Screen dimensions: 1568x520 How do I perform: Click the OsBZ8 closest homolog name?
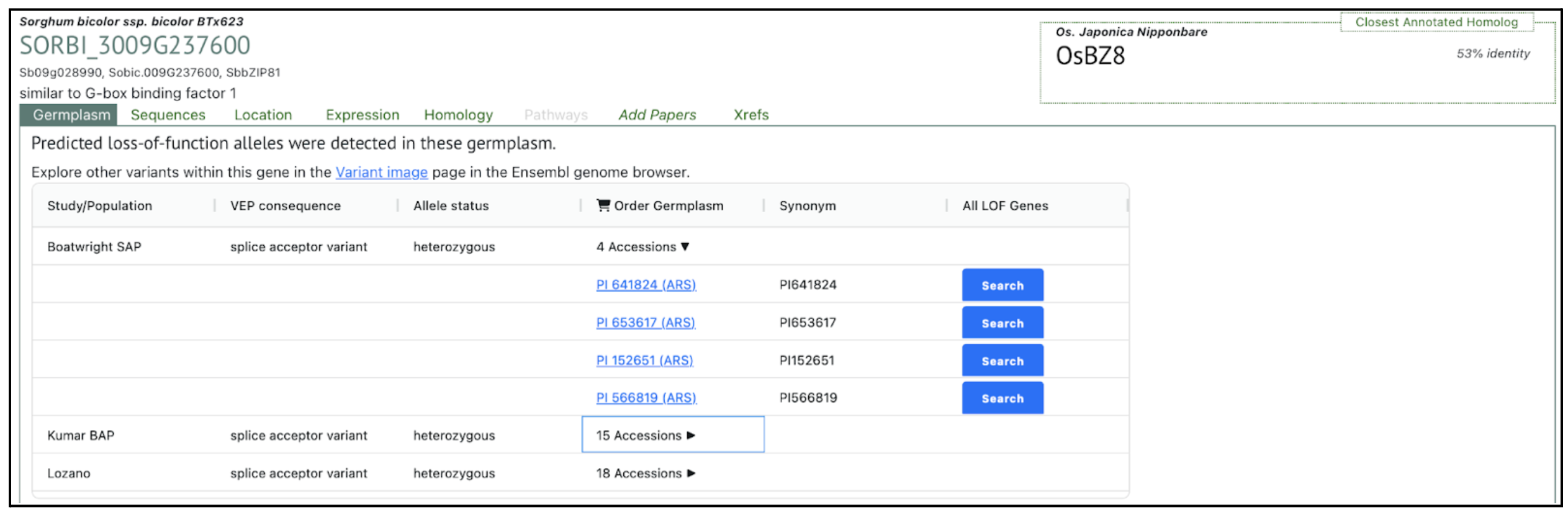(x=1089, y=56)
